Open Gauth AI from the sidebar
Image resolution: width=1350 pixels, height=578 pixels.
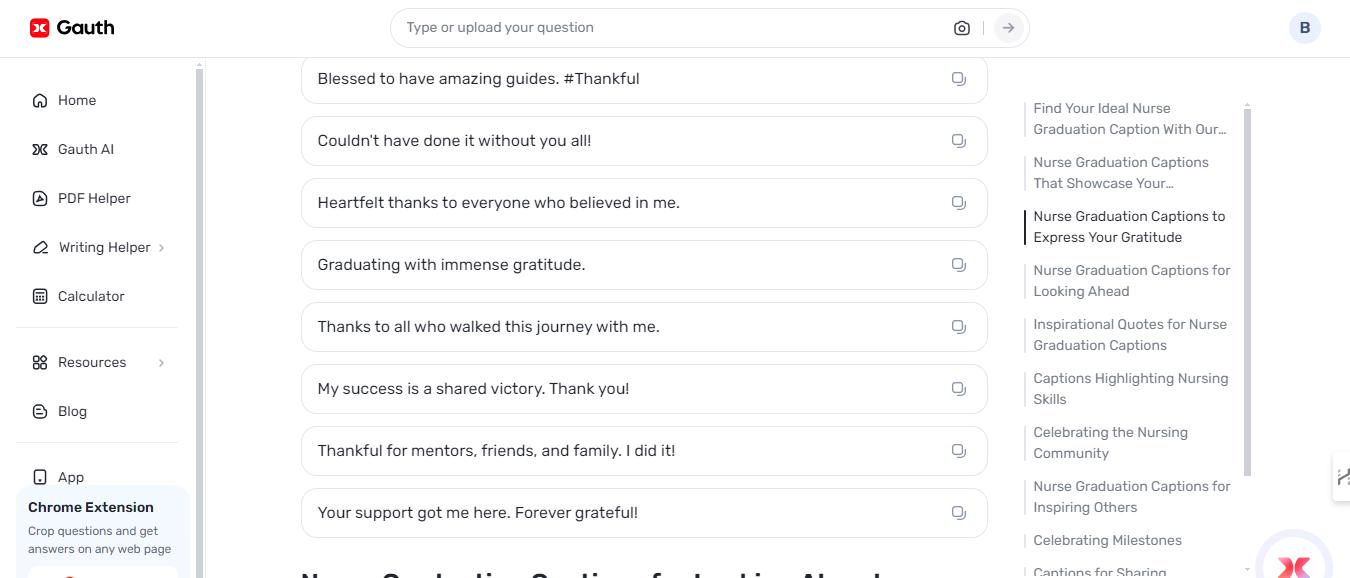pos(85,149)
